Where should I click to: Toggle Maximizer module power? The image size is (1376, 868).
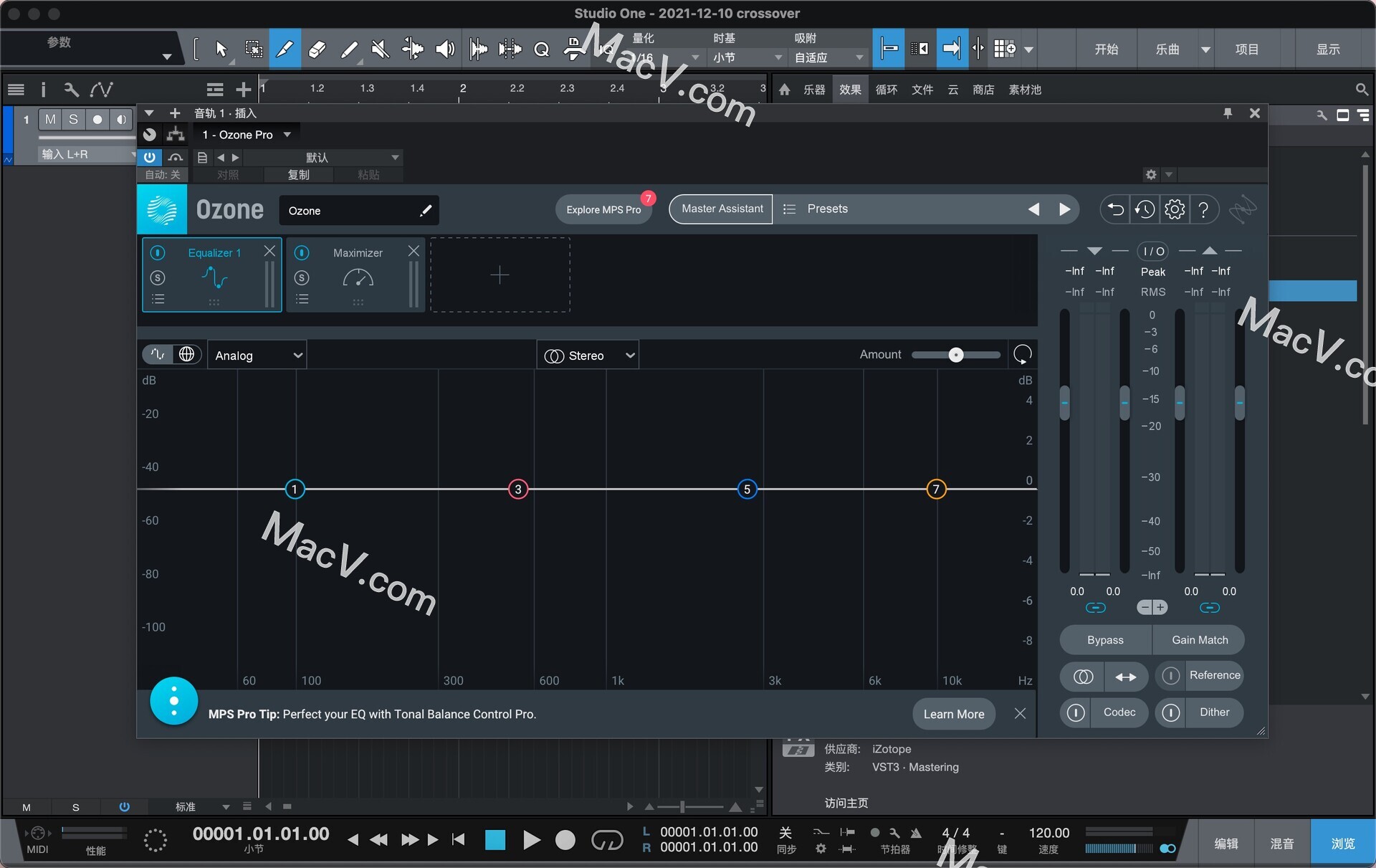302,252
